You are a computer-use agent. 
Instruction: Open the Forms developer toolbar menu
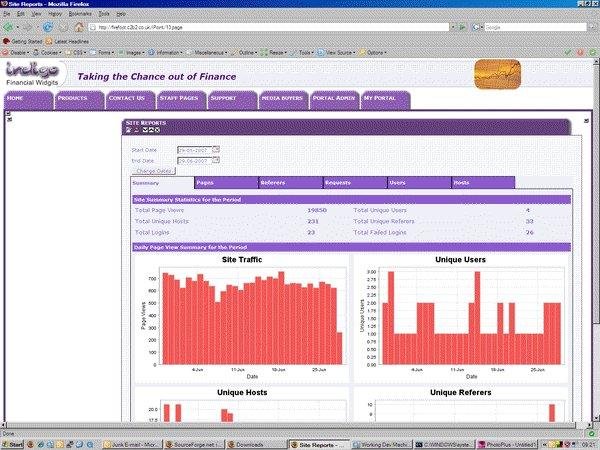coord(102,52)
